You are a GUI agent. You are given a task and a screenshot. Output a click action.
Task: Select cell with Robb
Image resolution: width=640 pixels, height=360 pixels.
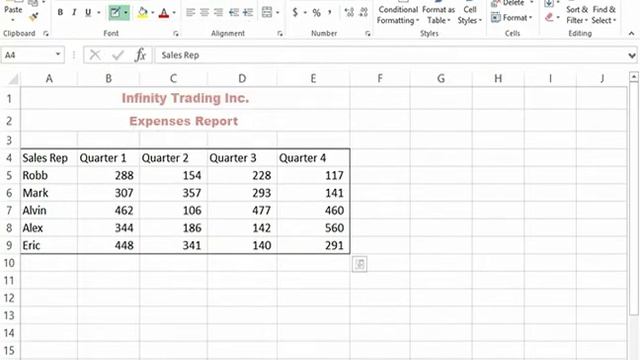click(49, 176)
